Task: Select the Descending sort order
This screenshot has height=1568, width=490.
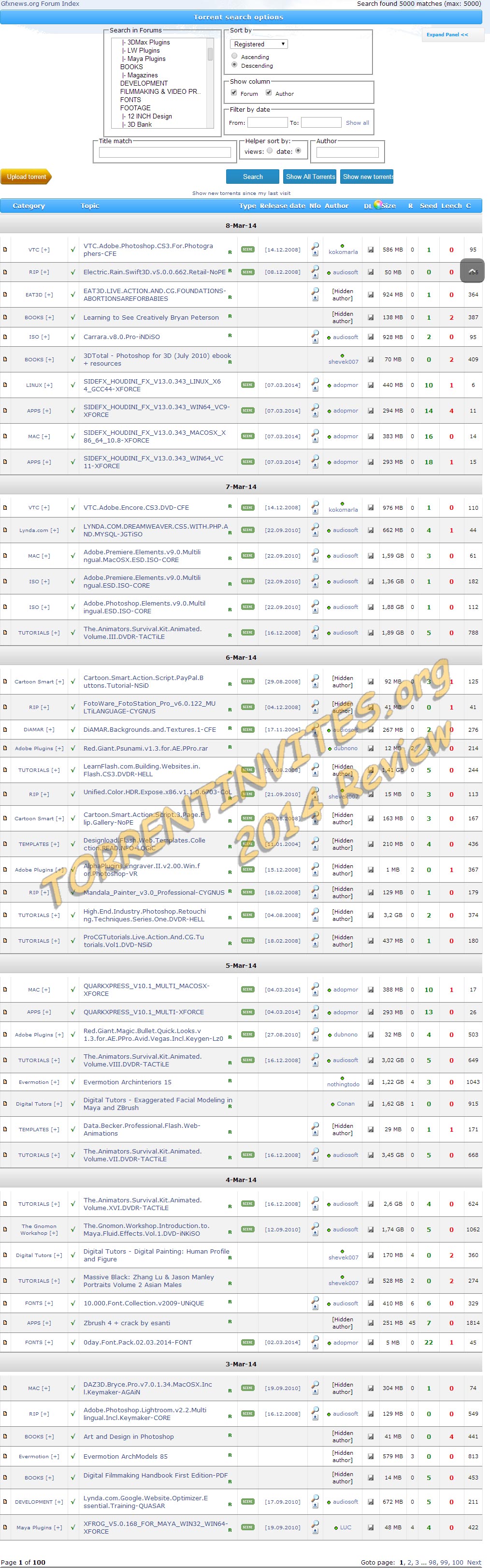Action: (234, 64)
